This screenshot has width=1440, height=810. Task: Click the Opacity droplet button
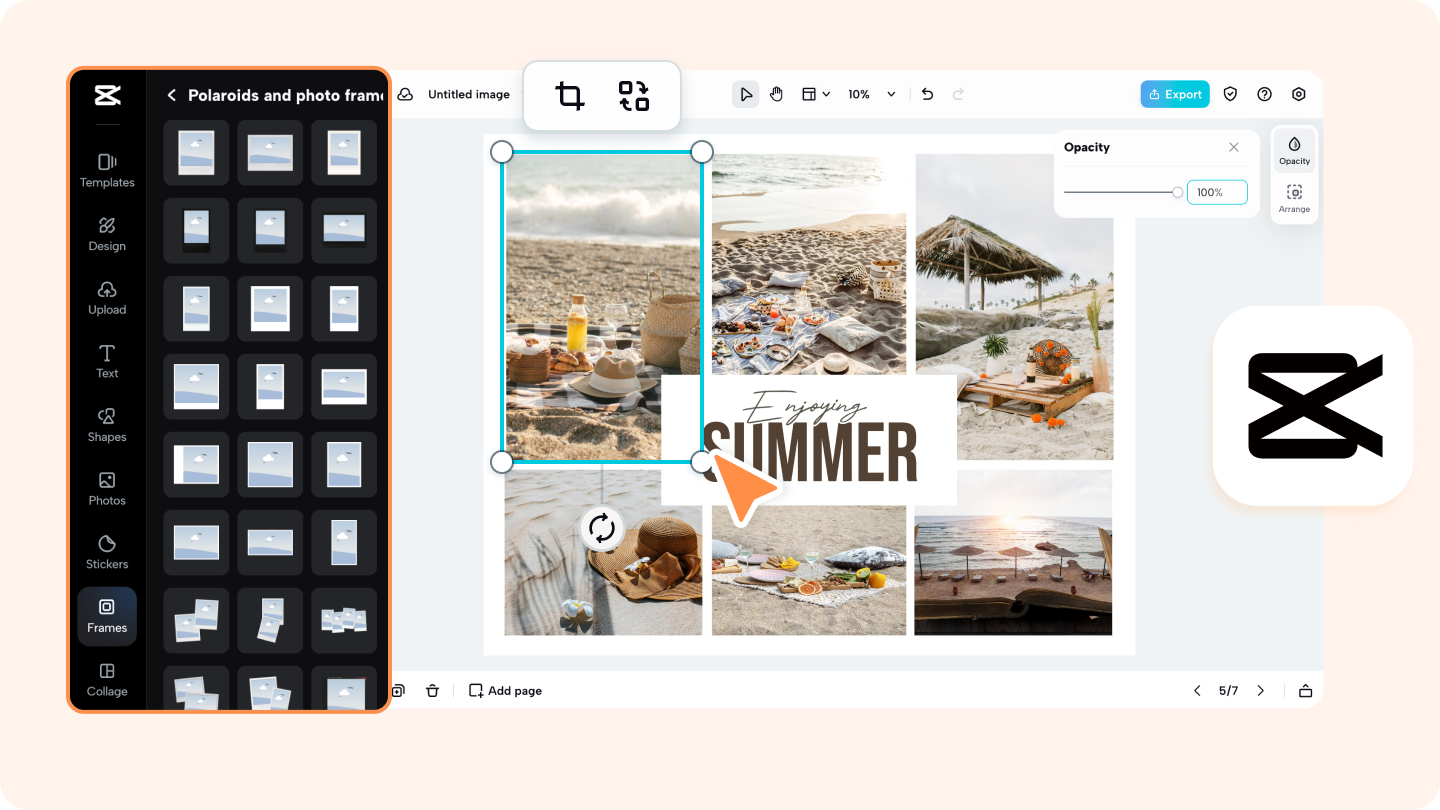(1294, 149)
